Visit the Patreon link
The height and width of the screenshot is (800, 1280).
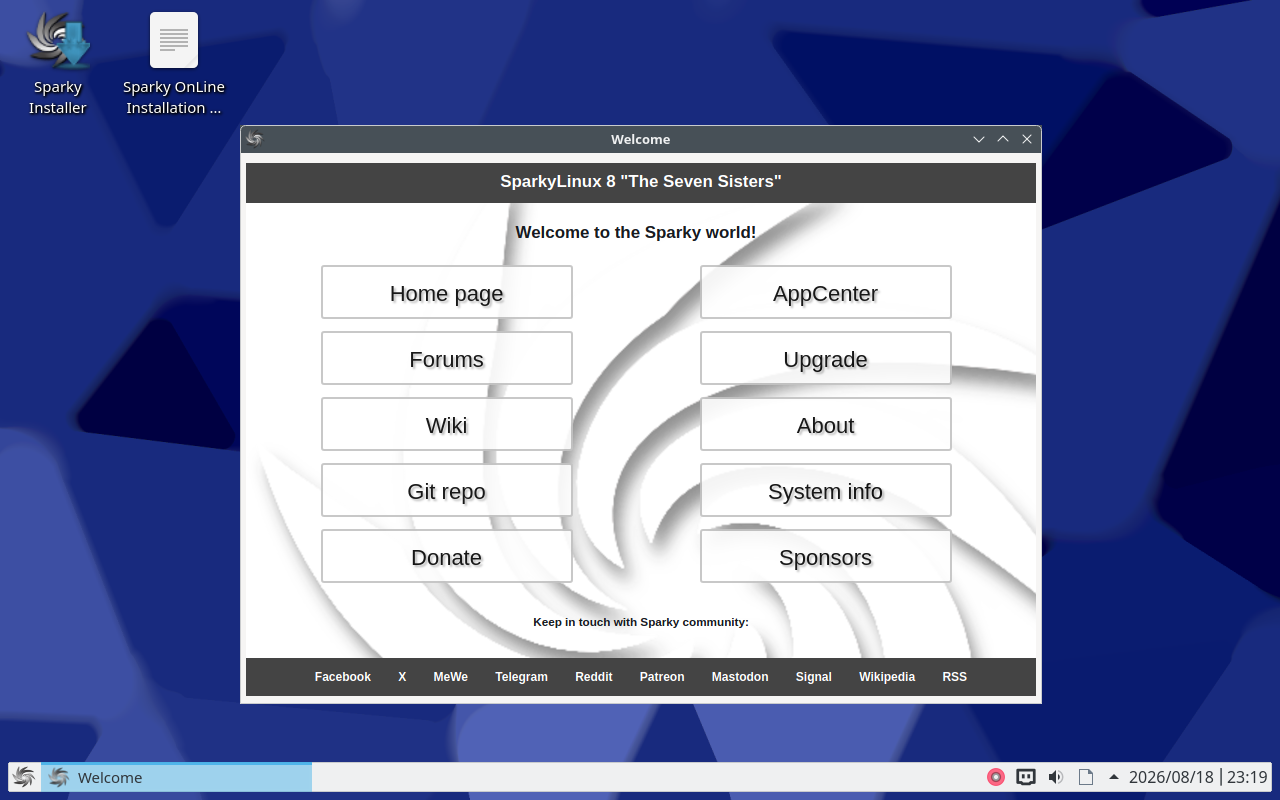click(662, 677)
